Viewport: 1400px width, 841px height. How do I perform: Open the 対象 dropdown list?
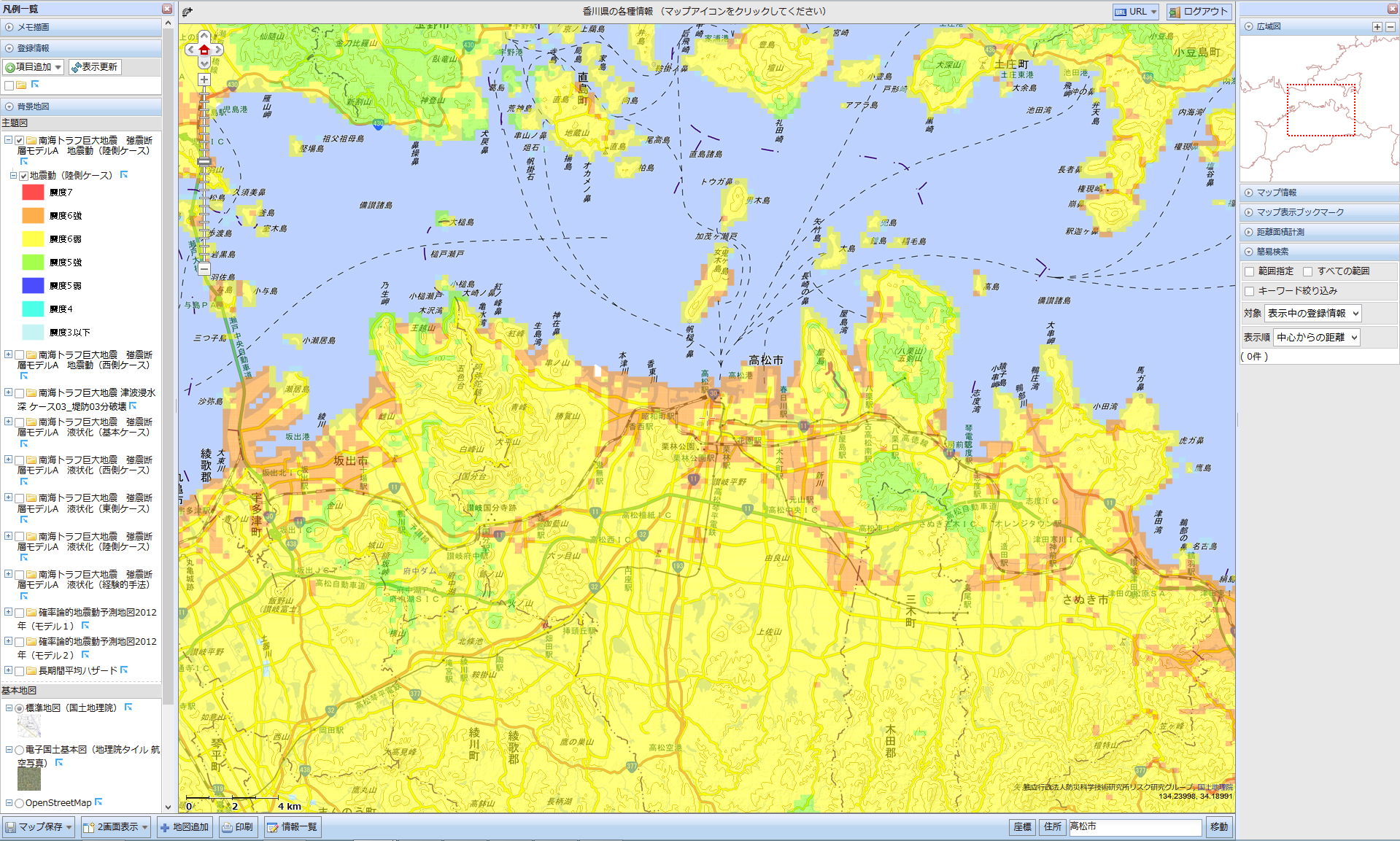click(x=1312, y=314)
